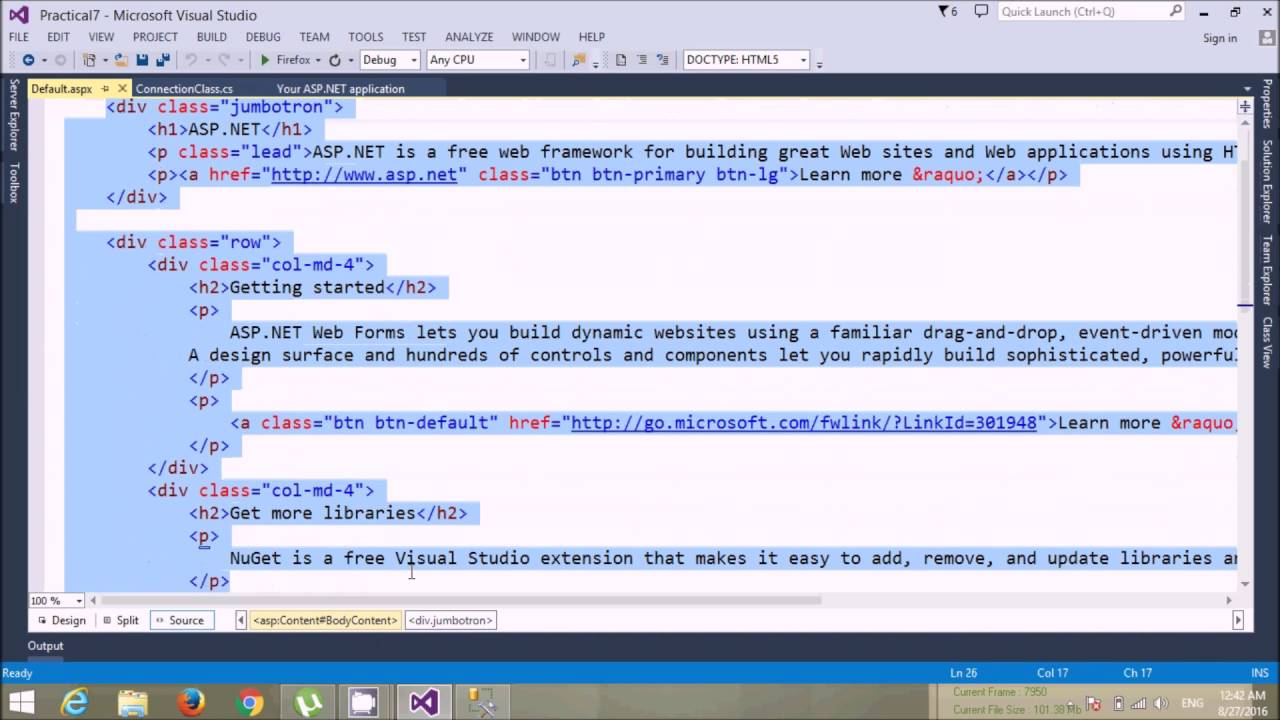Open the Debug configuration dropdown
This screenshot has height=720, width=1280.
click(x=413, y=60)
